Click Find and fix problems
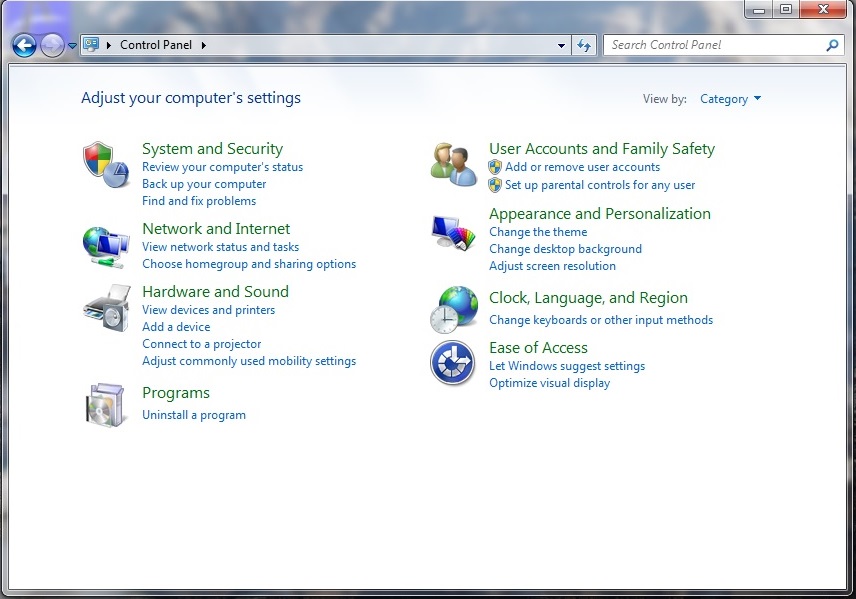The width and height of the screenshot is (856, 599). [x=199, y=201]
